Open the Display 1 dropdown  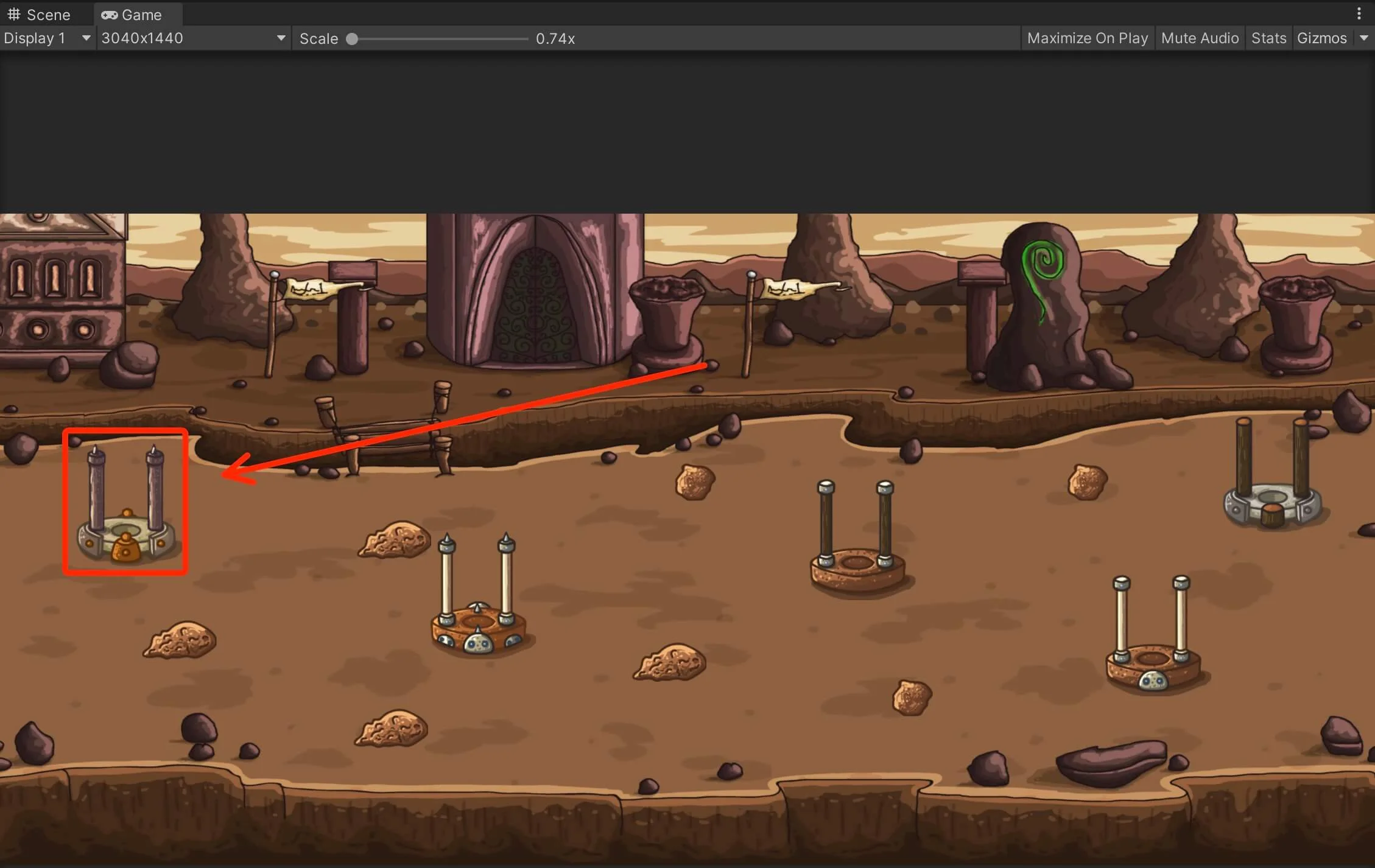[x=47, y=38]
